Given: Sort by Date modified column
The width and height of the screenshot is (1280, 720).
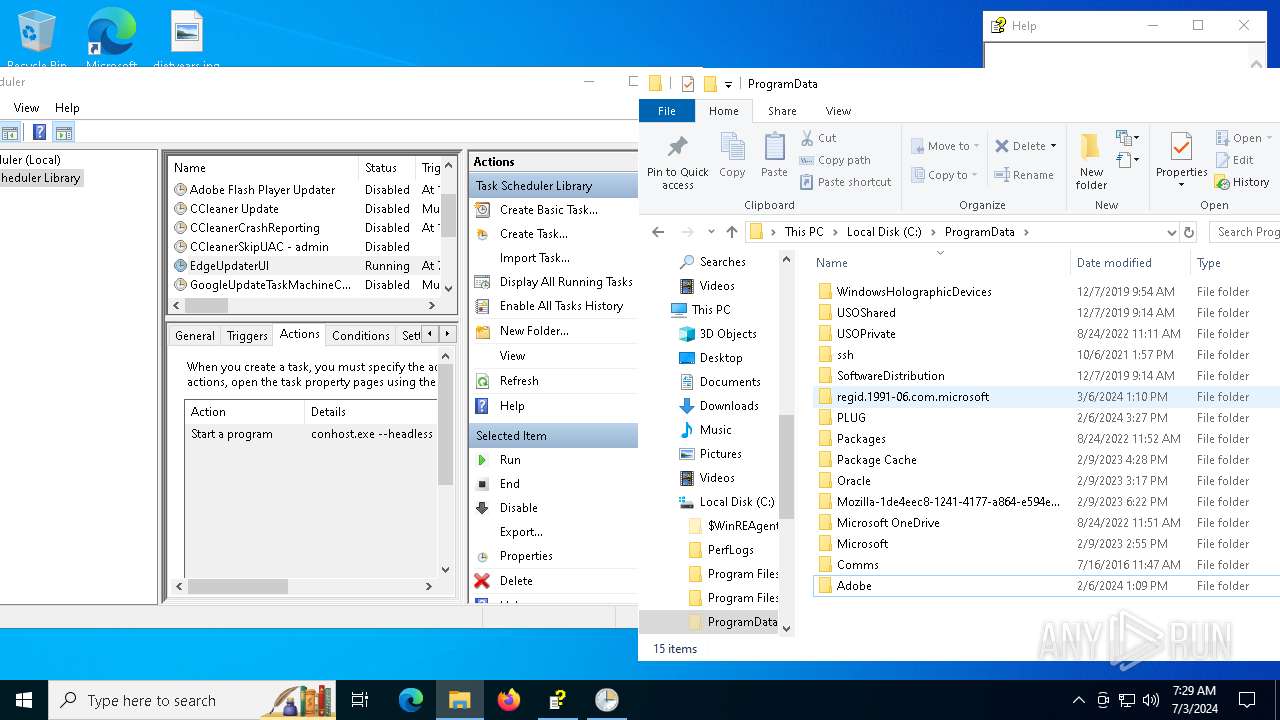Looking at the screenshot, I should tap(1114, 263).
